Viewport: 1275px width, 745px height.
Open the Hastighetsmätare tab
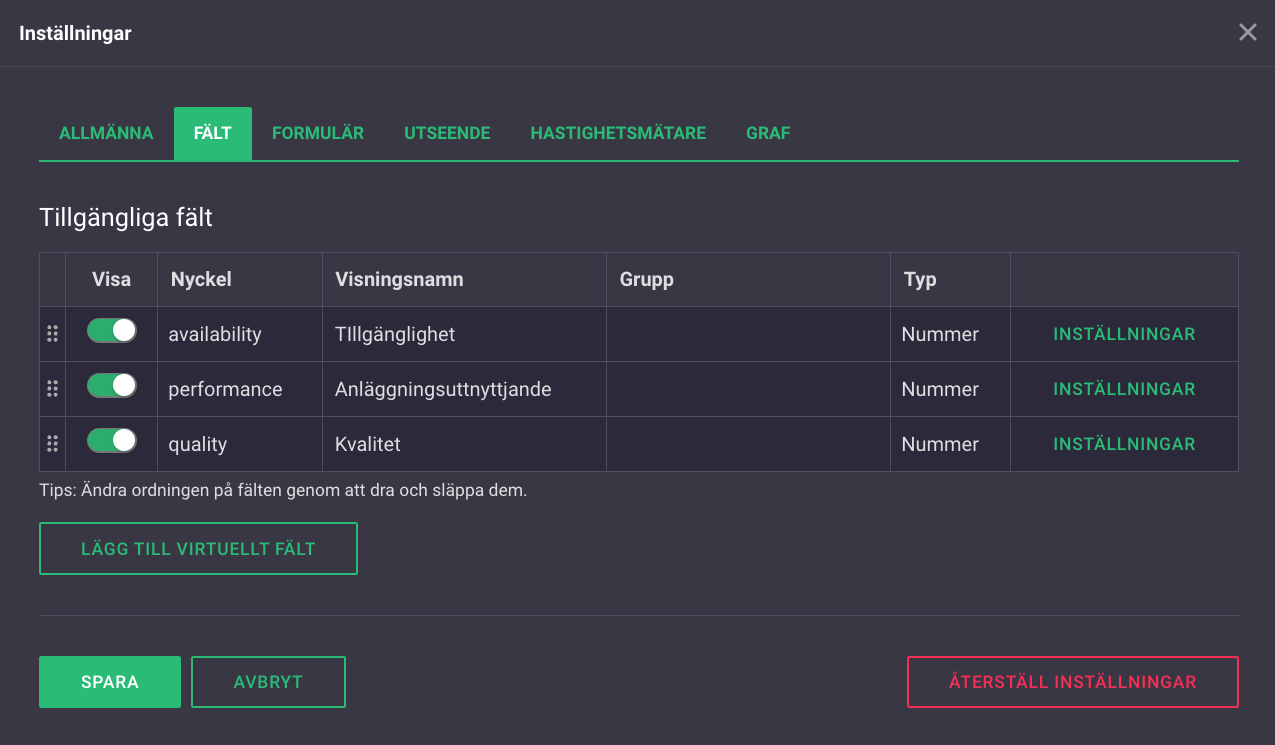tap(618, 133)
